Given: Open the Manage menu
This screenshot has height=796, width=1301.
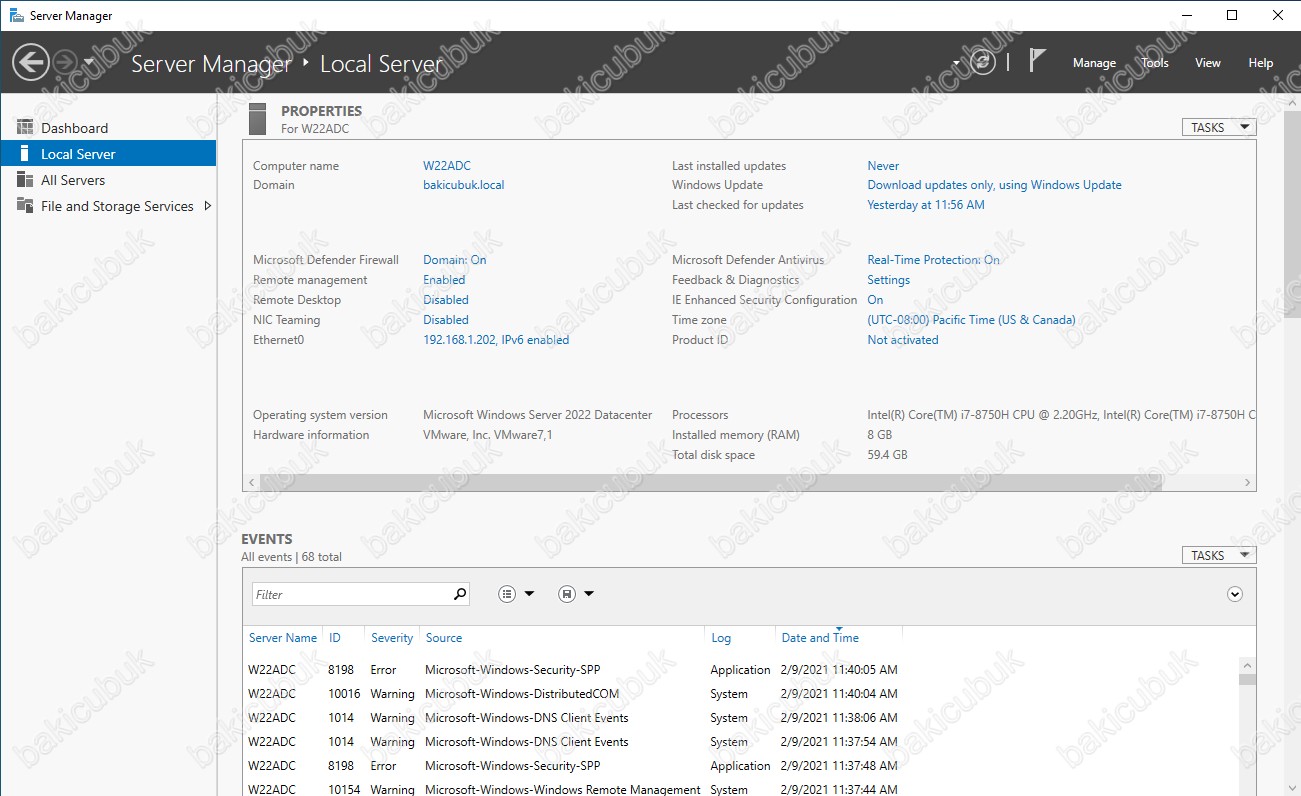Looking at the screenshot, I should pyautogui.click(x=1094, y=63).
